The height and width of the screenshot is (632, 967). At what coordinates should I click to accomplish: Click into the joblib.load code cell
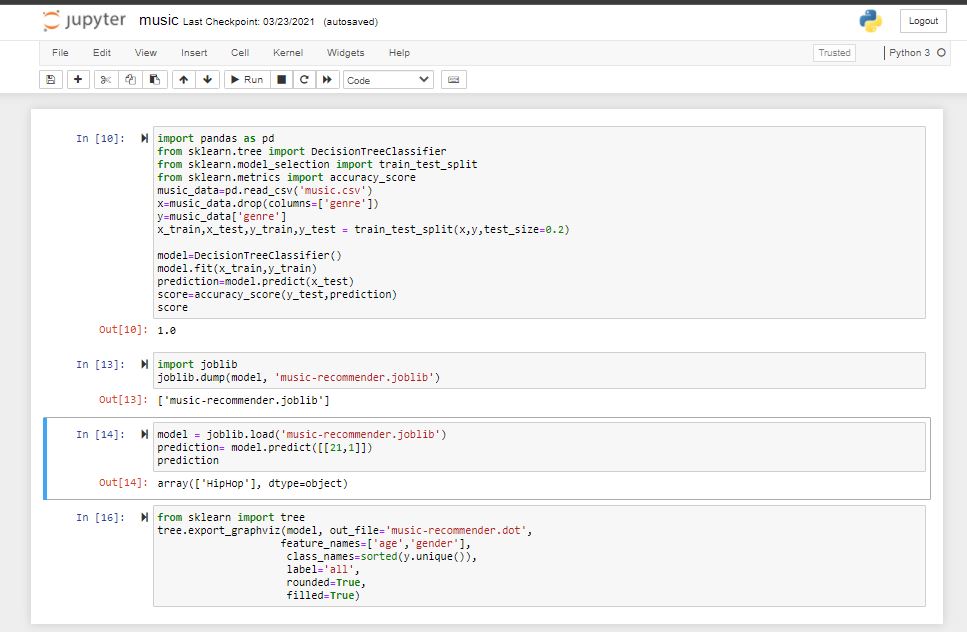coord(539,447)
